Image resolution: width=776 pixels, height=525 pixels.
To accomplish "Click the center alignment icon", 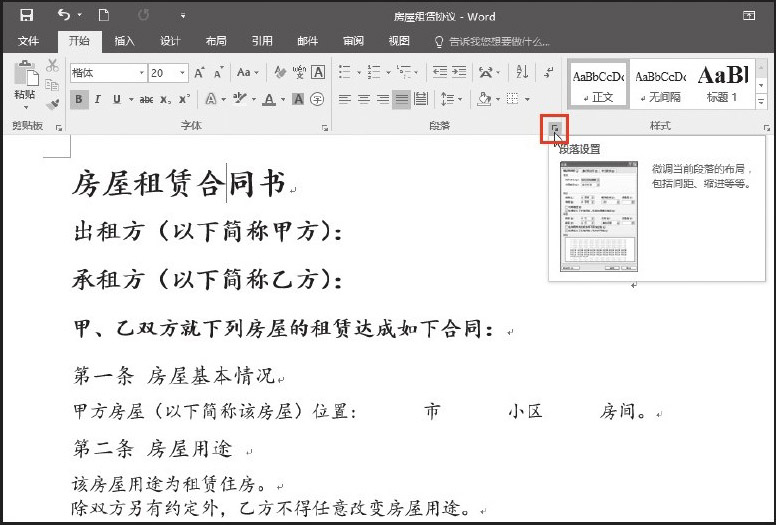I will 363,99.
